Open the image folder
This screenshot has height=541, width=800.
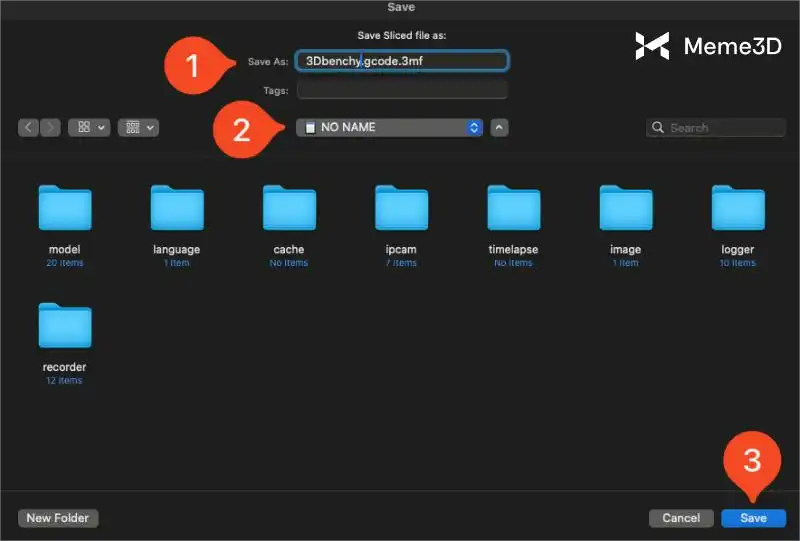[x=625, y=208]
